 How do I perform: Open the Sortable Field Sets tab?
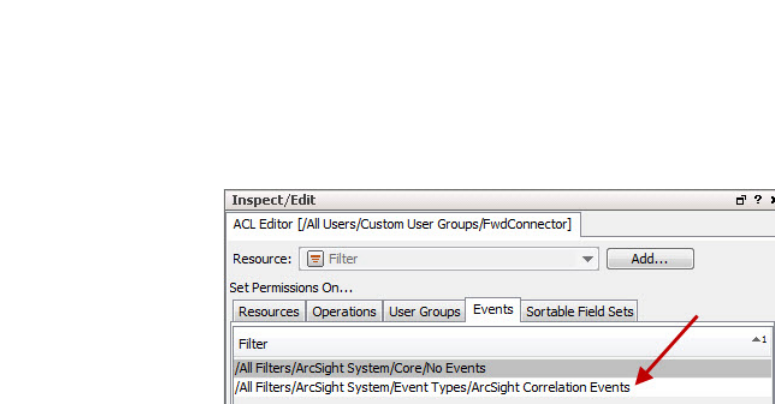coord(579,312)
